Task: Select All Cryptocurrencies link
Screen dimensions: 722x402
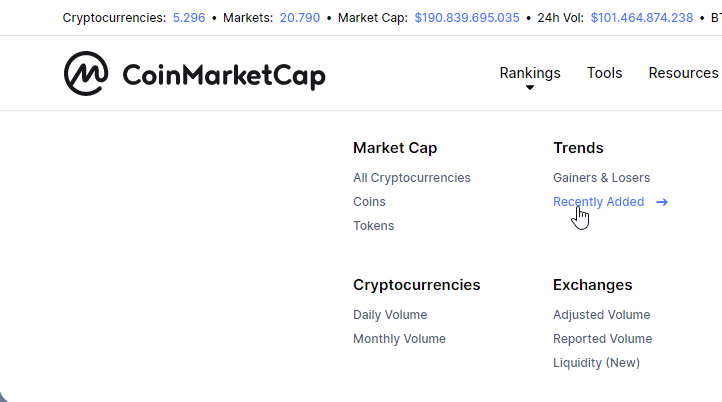Action: pos(412,178)
